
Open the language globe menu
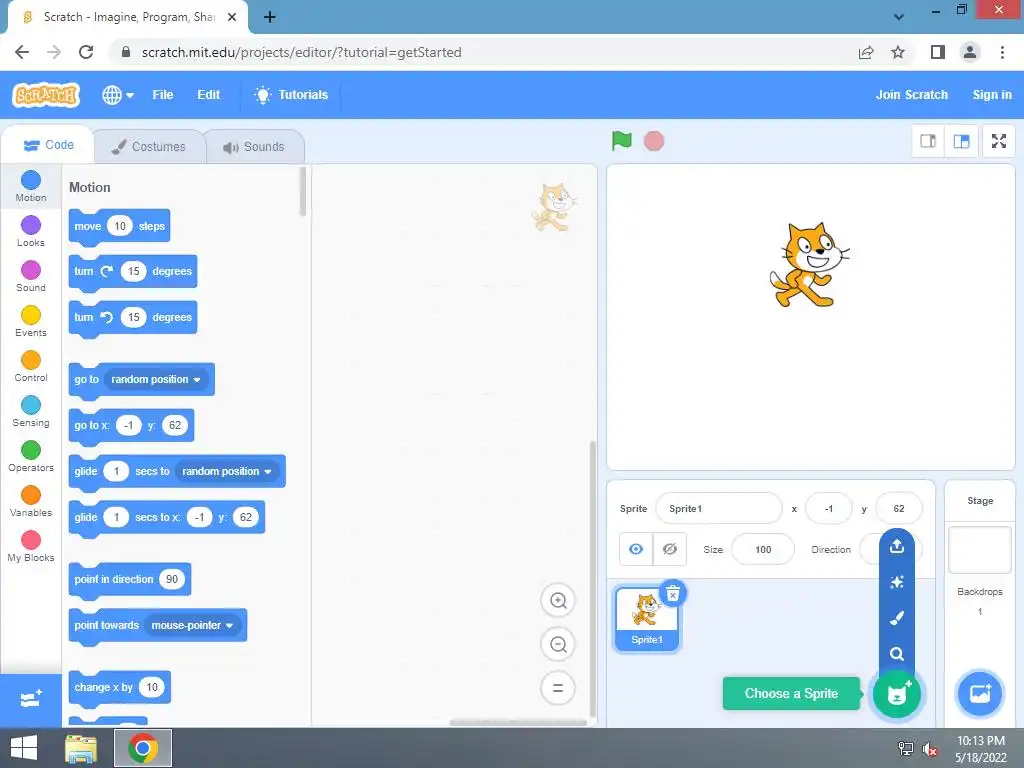tap(118, 95)
